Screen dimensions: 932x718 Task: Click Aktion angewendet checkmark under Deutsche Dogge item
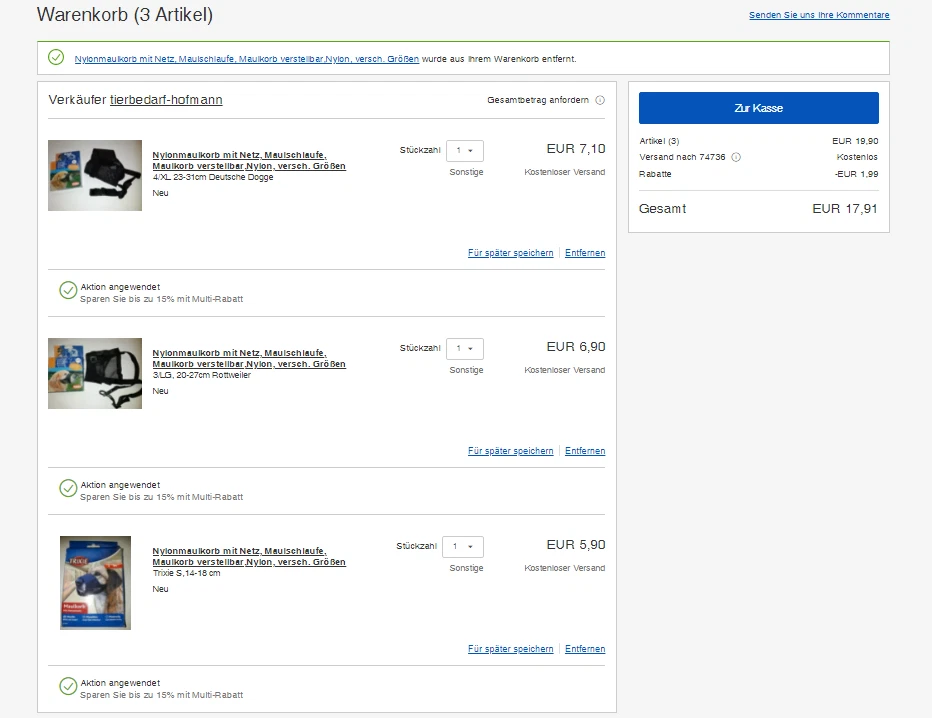point(68,290)
